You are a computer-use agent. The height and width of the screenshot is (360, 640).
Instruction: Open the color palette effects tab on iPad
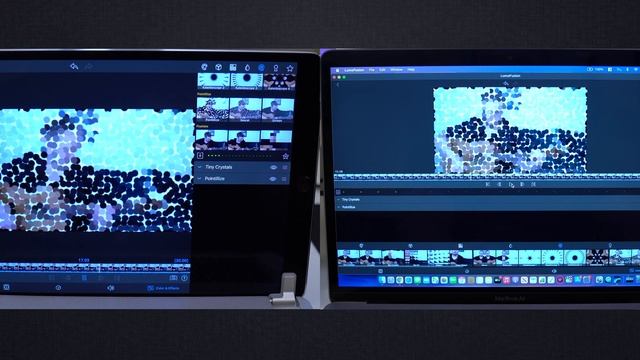click(204, 67)
